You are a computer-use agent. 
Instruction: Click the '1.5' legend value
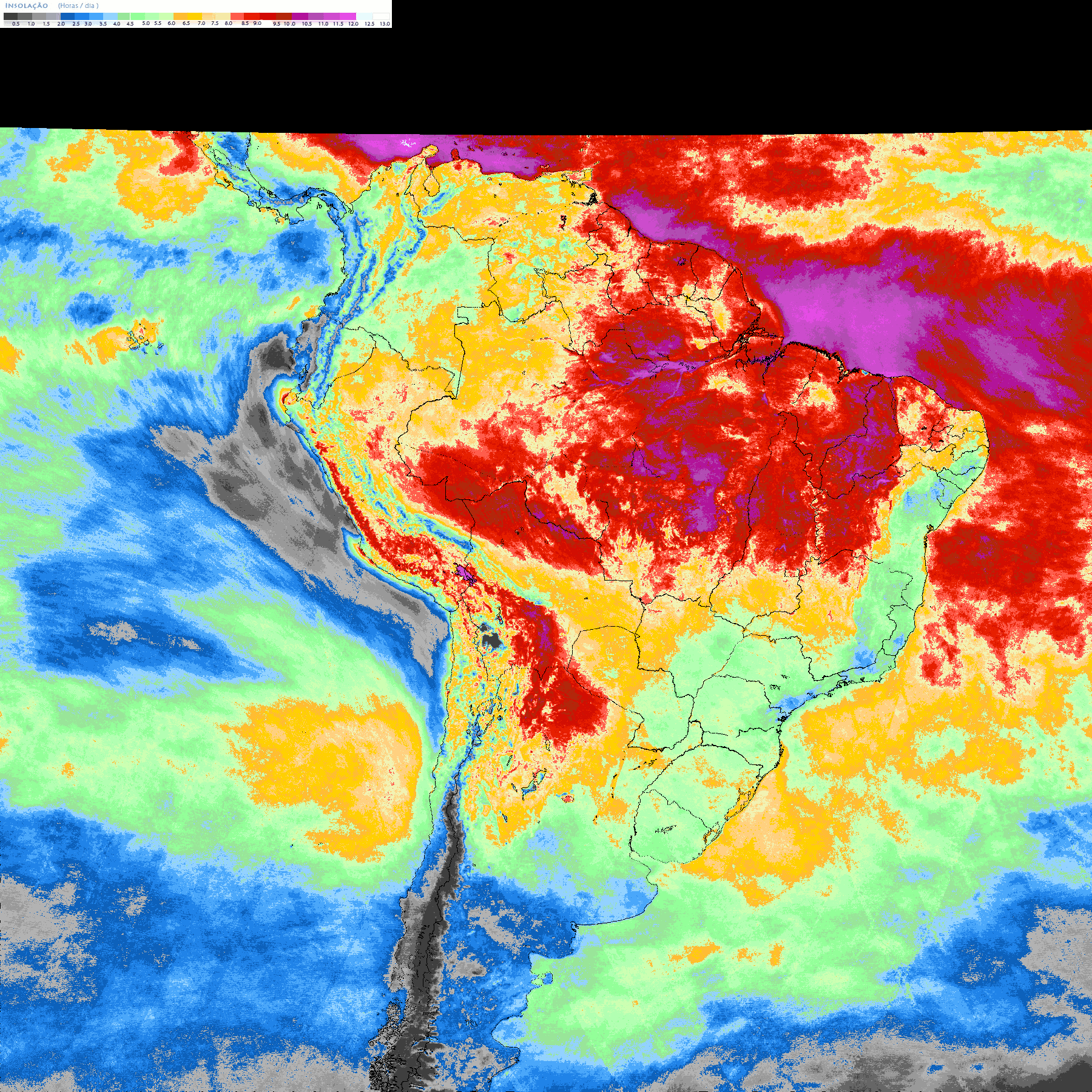coord(46,24)
